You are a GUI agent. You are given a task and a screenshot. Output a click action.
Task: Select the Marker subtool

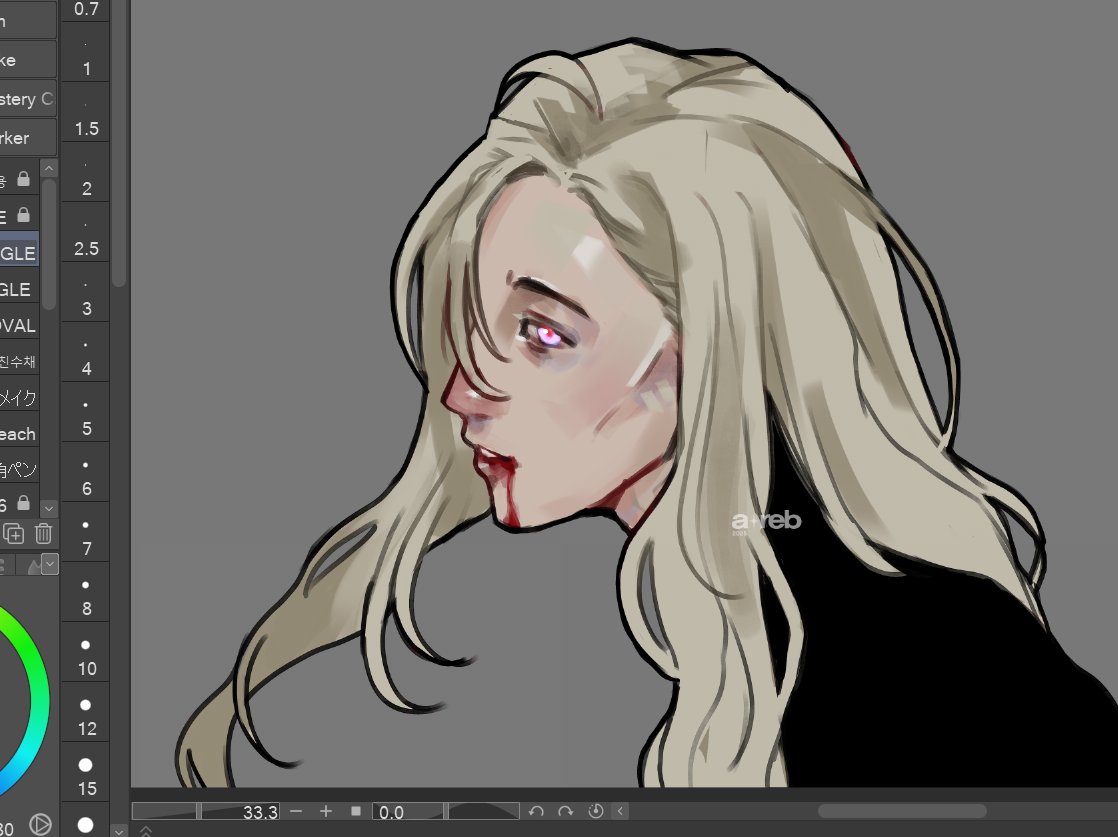point(20,135)
